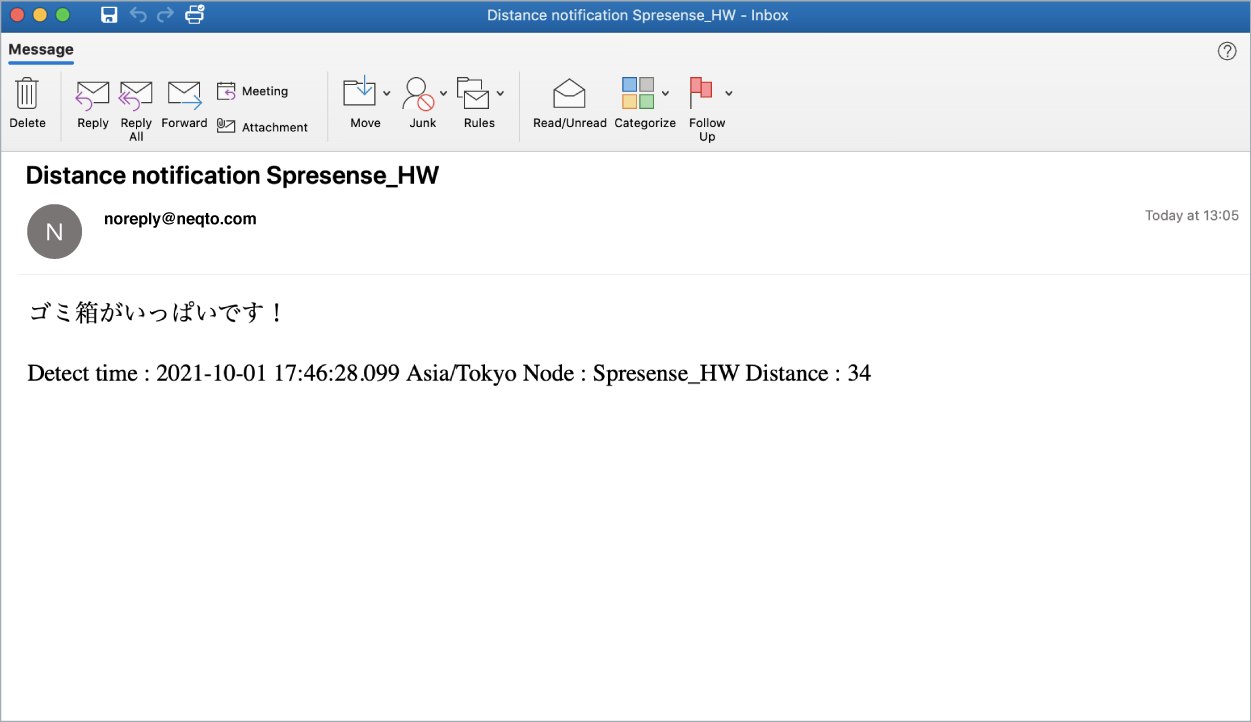This screenshot has width=1251, height=722.
Task: Save the message
Action: (109, 15)
